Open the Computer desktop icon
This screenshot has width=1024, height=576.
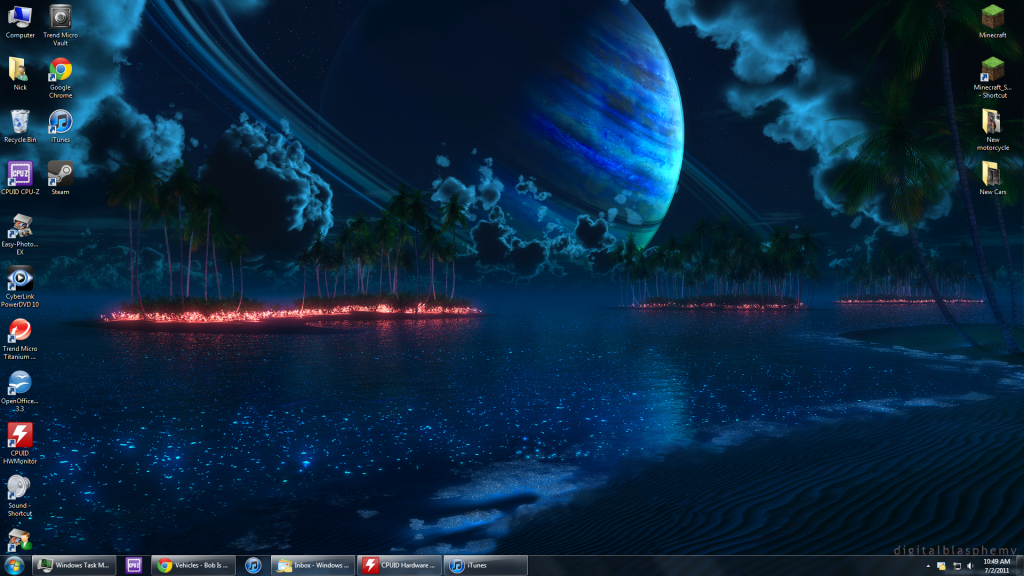coord(20,22)
